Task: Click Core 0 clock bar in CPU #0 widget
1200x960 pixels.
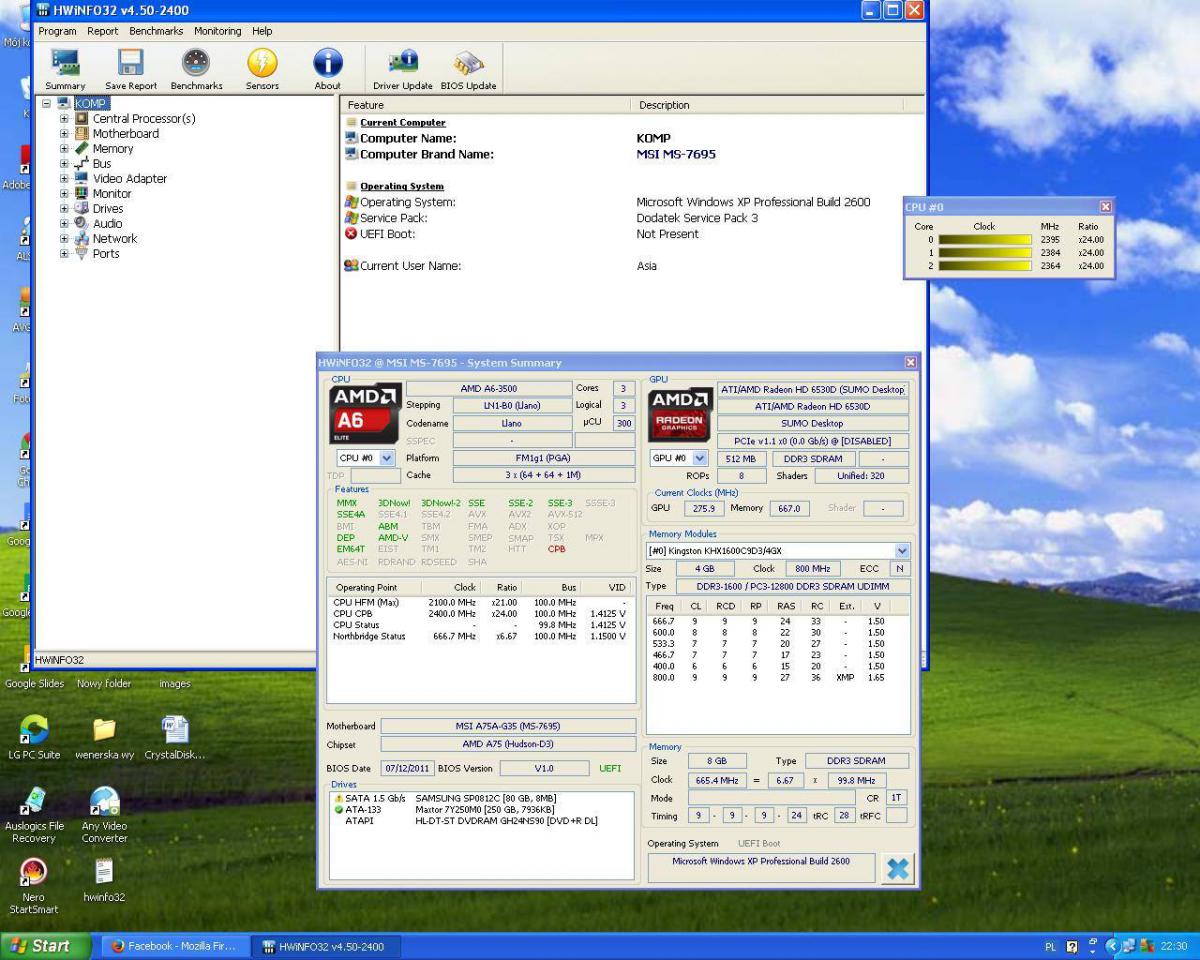Action: (x=984, y=240)
